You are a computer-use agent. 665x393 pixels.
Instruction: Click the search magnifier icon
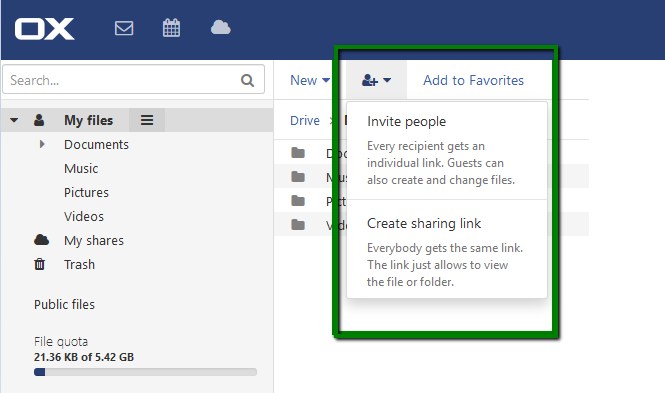pos(247,80)
